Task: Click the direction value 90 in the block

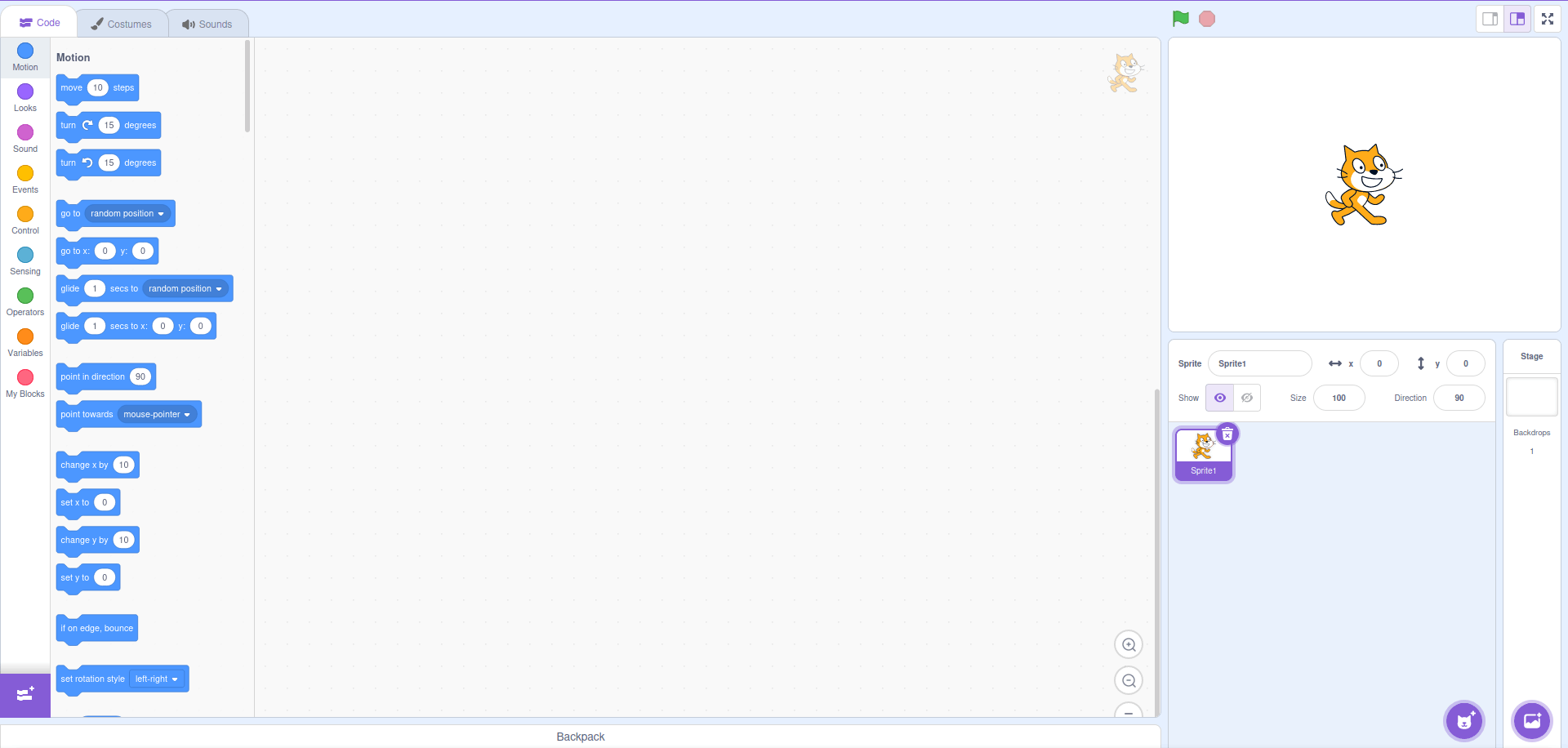Action: pyautogui.click(x=140, y=376)
